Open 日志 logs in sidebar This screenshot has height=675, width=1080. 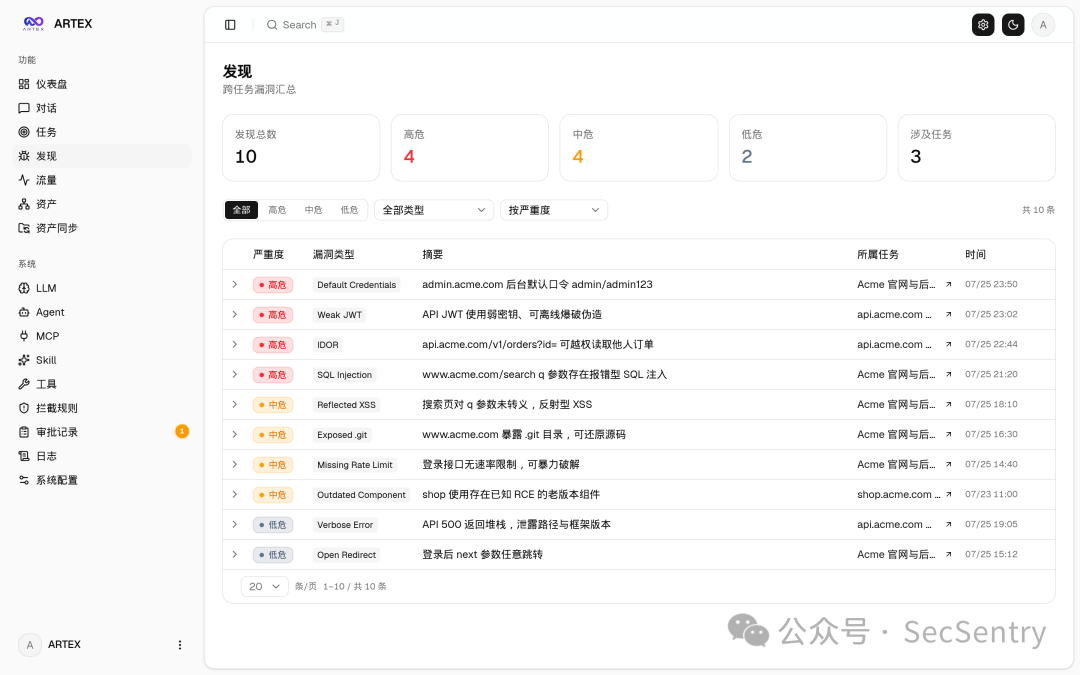(x=102, y=456)
